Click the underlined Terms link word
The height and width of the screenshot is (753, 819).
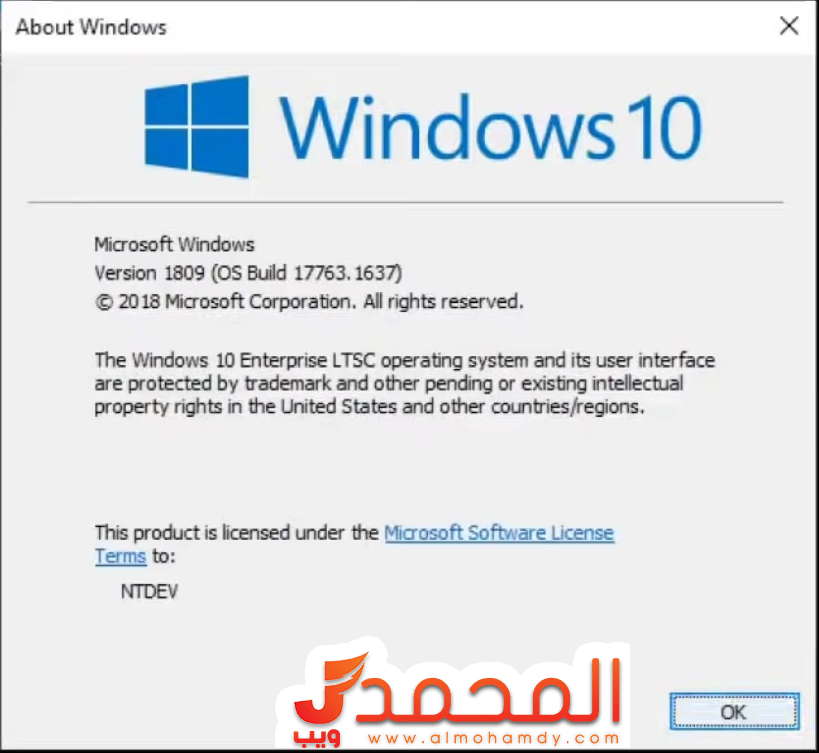[x=120, y=557]
